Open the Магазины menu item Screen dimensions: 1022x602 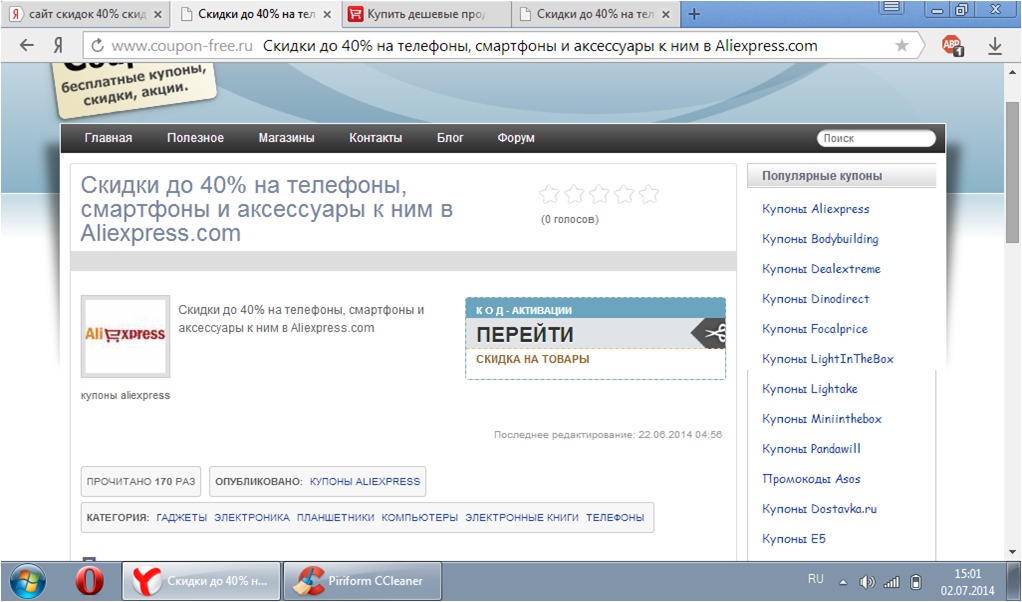(286, 138)
